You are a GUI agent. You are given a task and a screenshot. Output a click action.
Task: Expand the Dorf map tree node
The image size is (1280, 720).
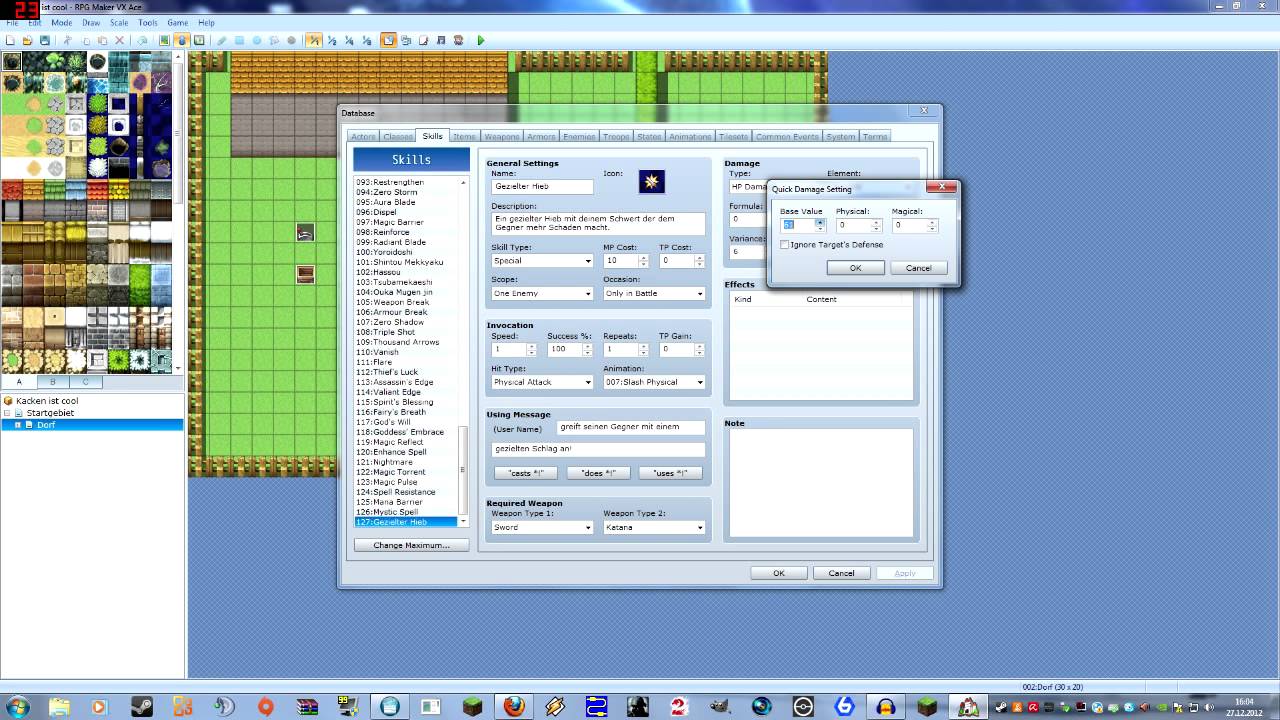tap(18, 425)
